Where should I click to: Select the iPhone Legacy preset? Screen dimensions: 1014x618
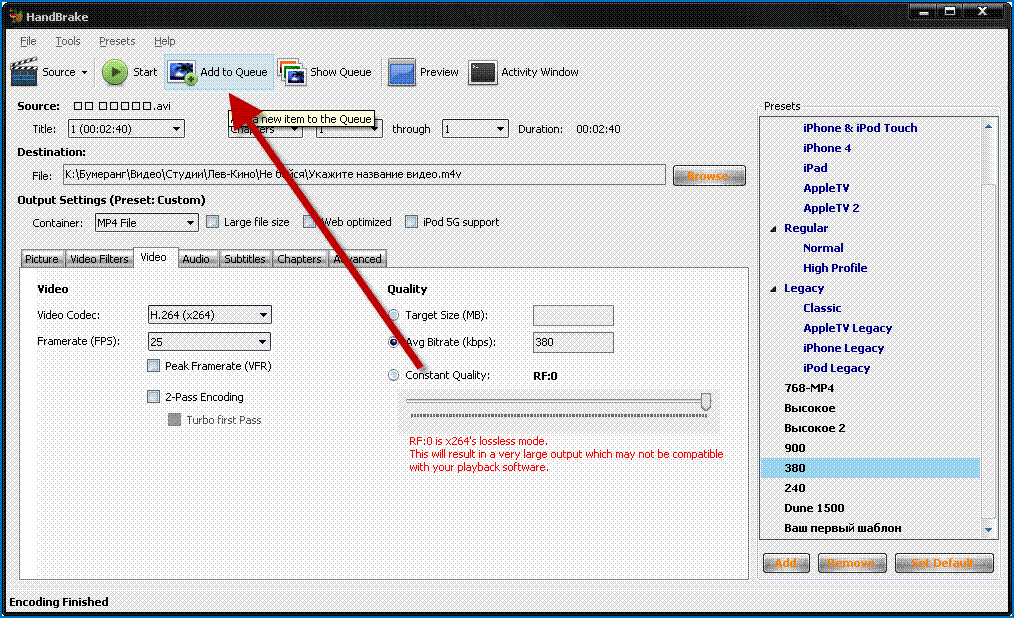click(x=843, y=348)
